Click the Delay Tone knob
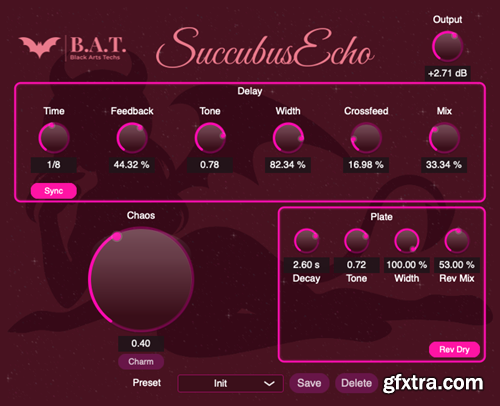The image size is (500, 406). pyautogui.click(x=210, y=138)
